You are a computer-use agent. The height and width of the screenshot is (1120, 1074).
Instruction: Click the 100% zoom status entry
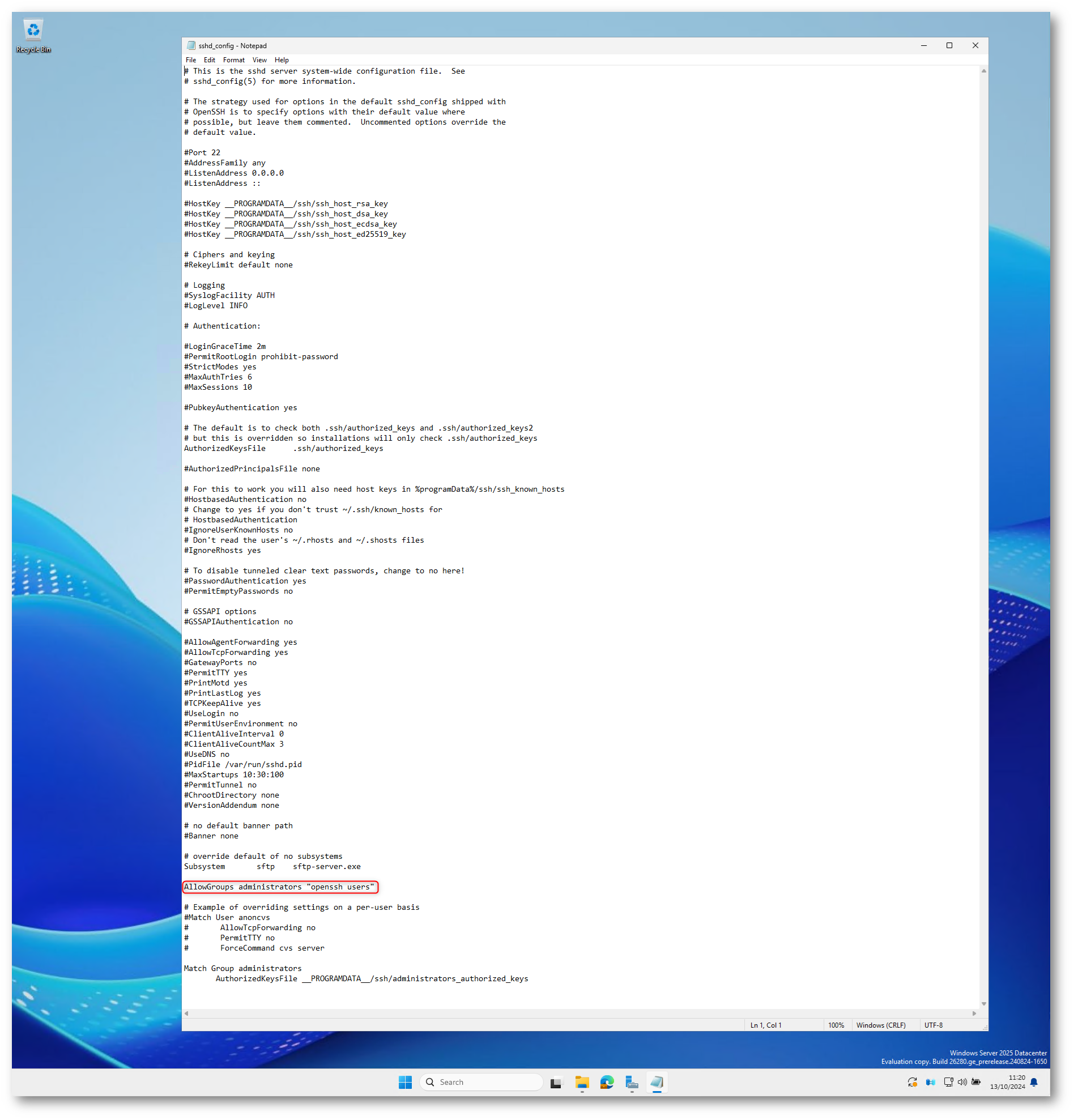tap(836, 1026)
